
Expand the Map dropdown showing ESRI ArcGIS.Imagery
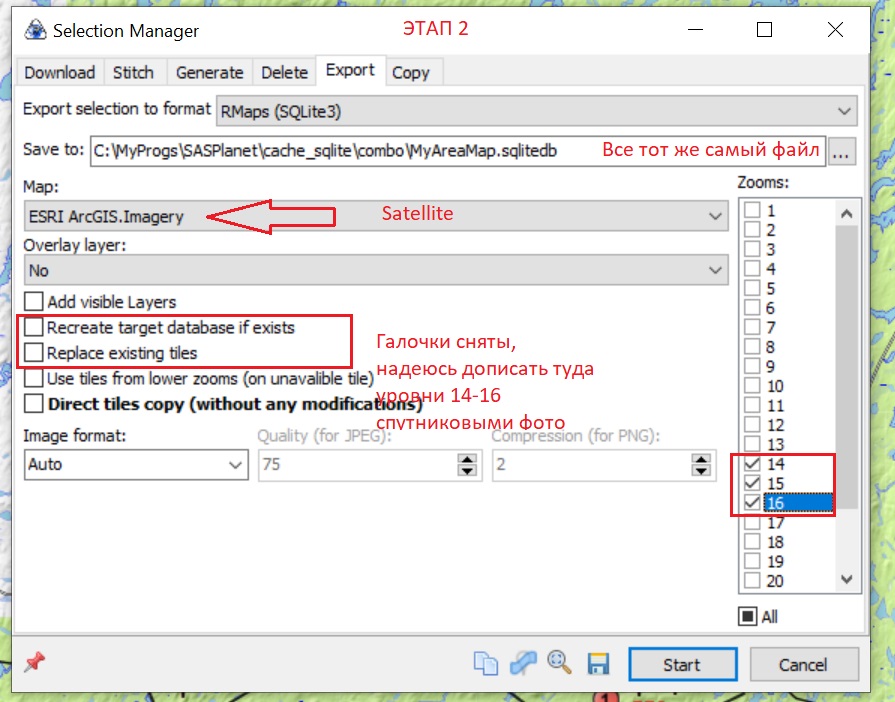point(714,216)
